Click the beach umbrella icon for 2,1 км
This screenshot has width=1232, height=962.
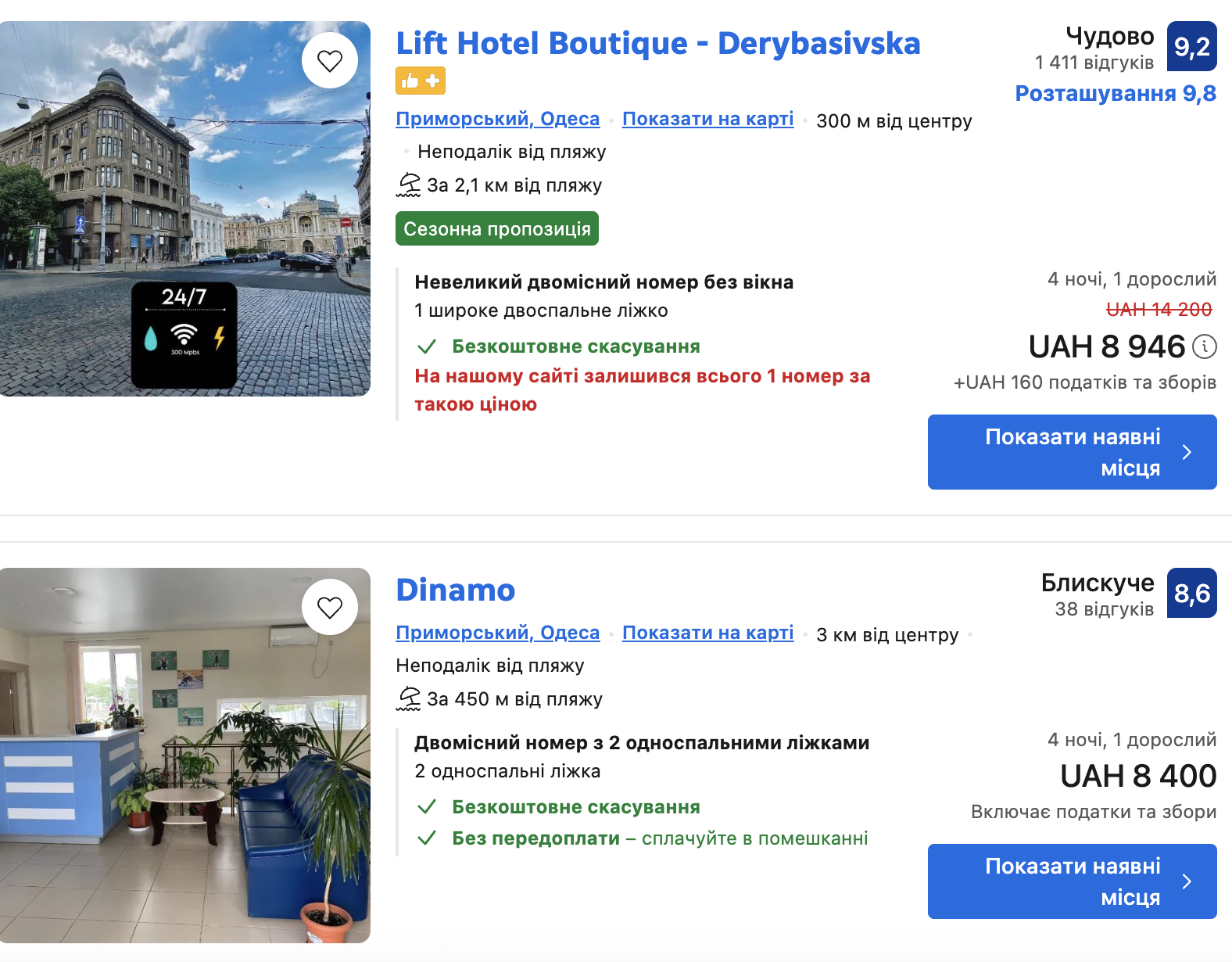click(409, 185)
